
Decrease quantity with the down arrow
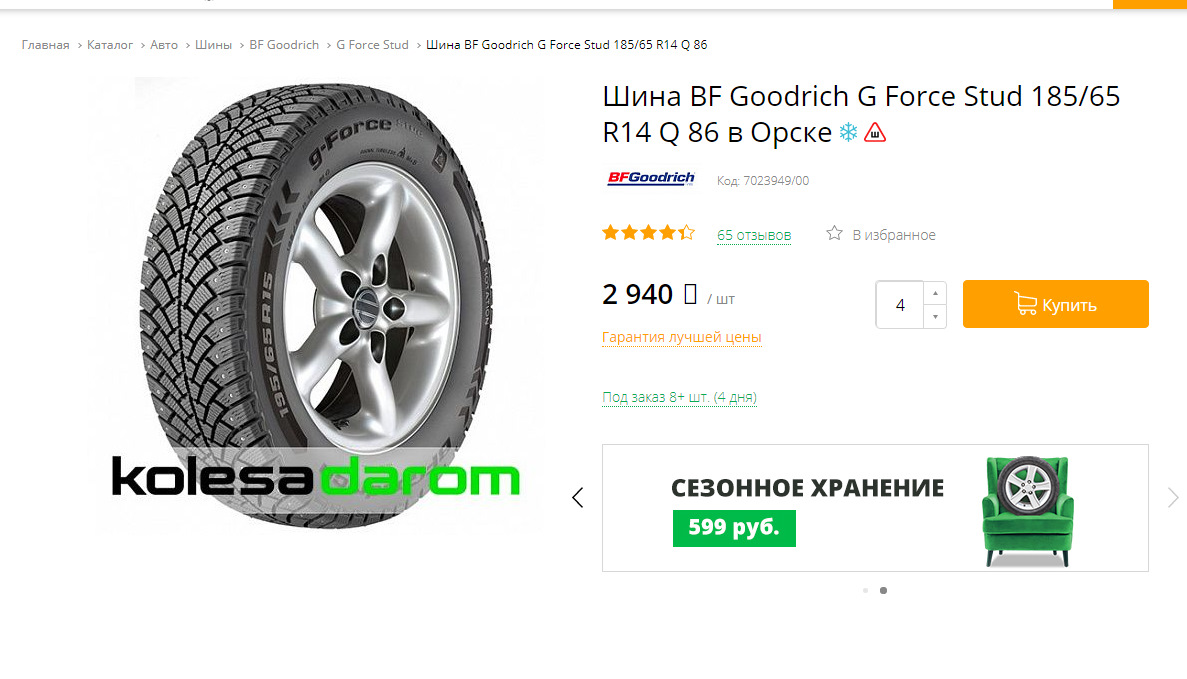[x=935, y=316]
